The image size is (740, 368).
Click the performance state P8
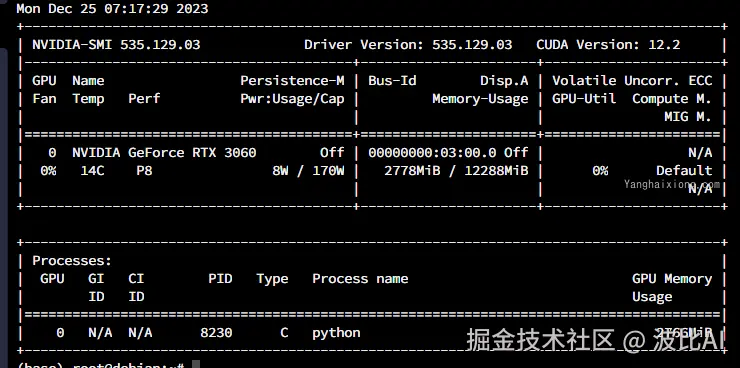tap(144, 170)
